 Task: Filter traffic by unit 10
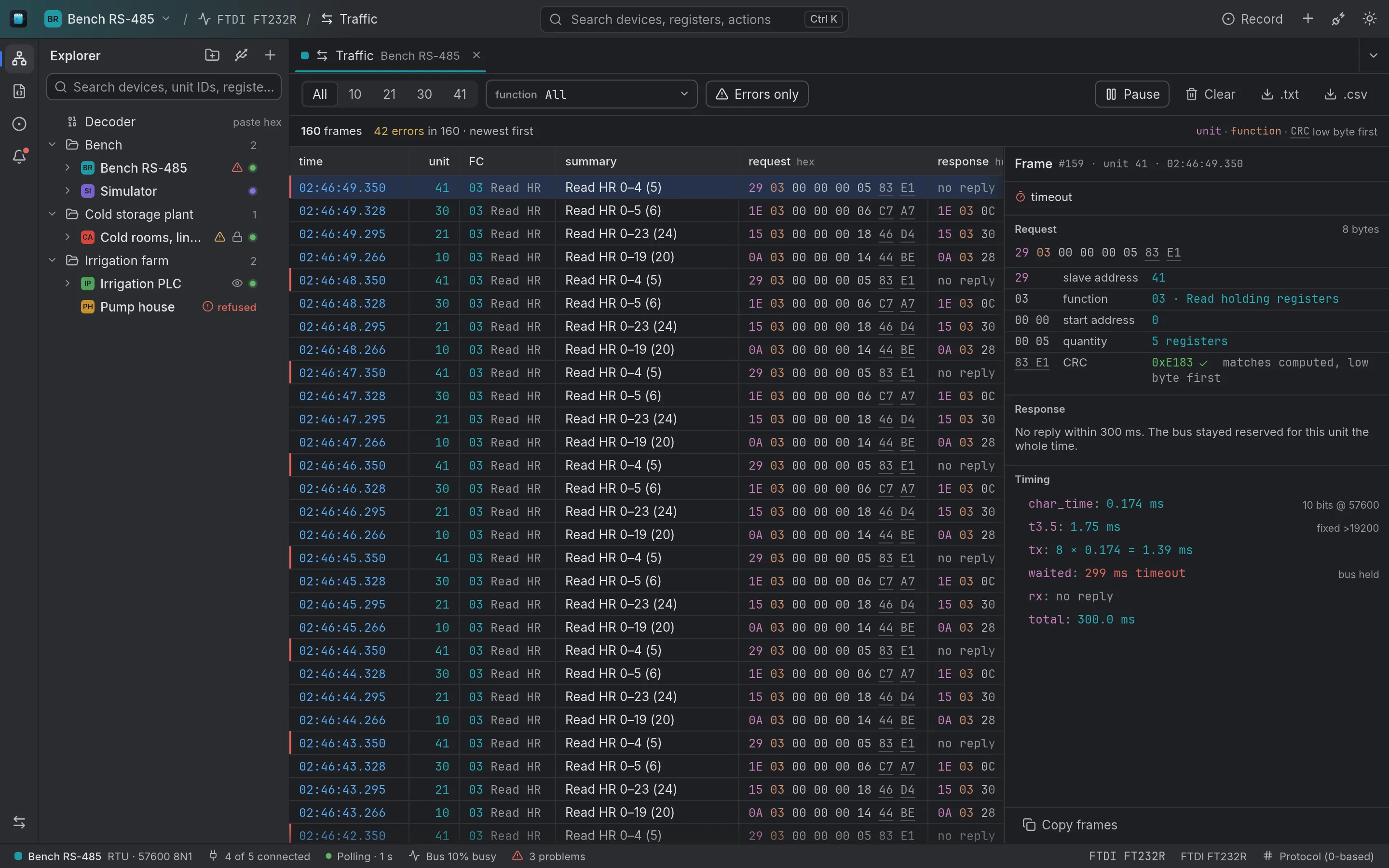354,94
